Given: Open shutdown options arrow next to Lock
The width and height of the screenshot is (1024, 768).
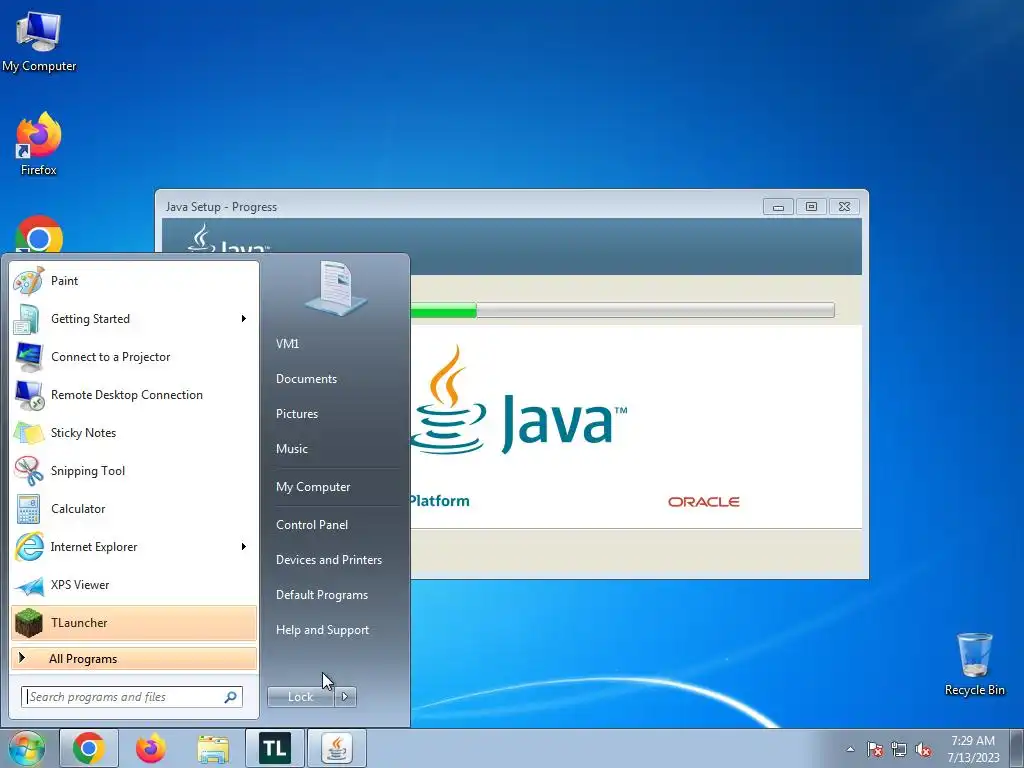Looking at the screenshot, I should click(x=345, y=697).
